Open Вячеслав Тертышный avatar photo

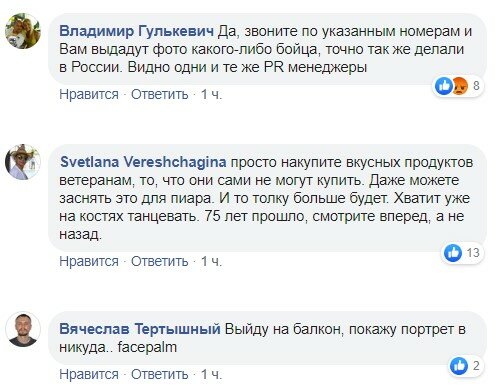[23, 329]
